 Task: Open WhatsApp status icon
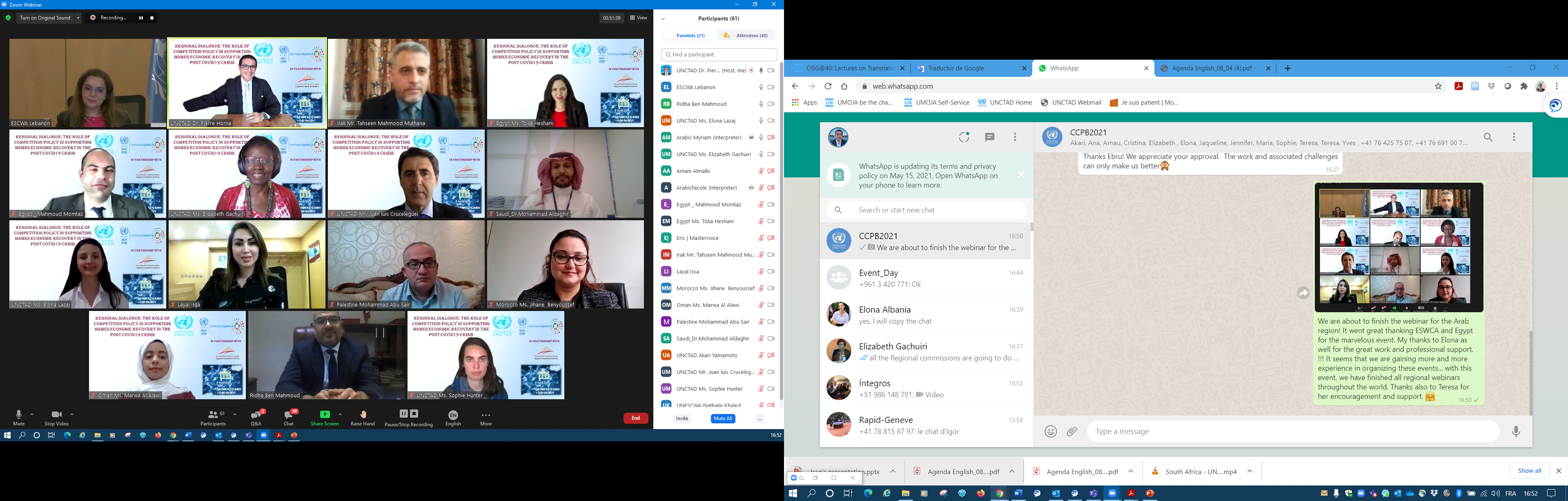click(x=964, y=137)
